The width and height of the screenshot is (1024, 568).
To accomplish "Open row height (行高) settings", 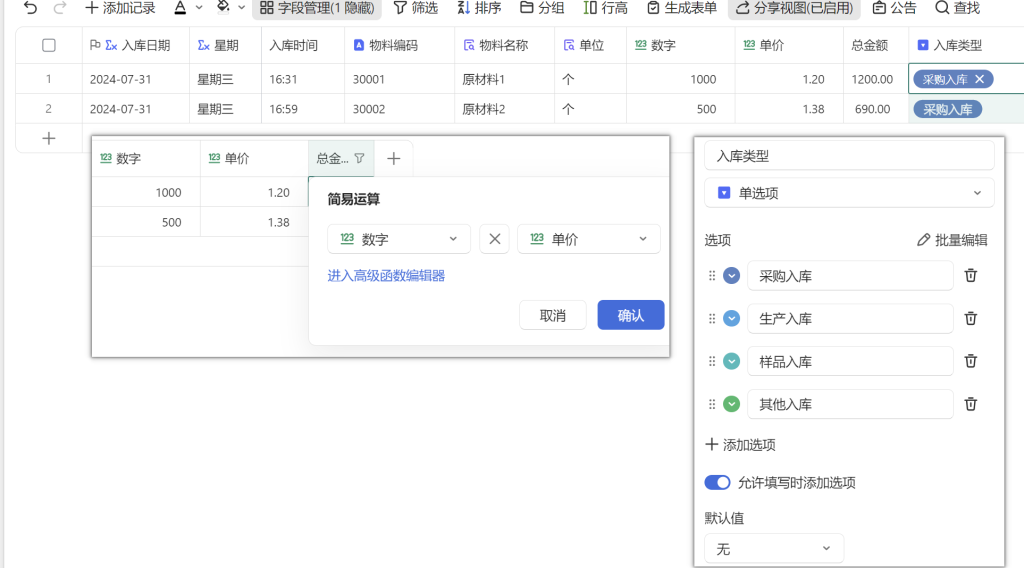I will [605, 8].
